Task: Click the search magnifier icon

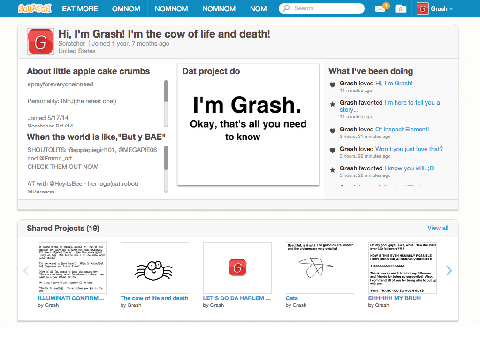Action: tap(286, 8)
